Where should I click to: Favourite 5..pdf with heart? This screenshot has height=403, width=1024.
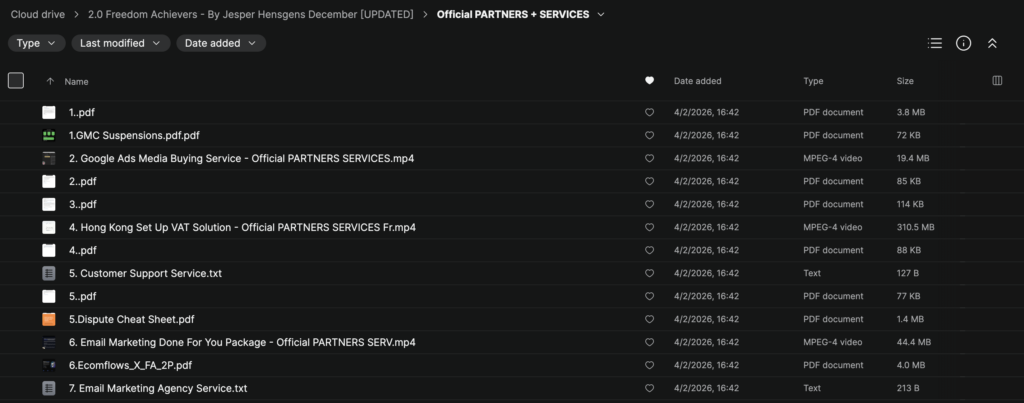[649, 296]
